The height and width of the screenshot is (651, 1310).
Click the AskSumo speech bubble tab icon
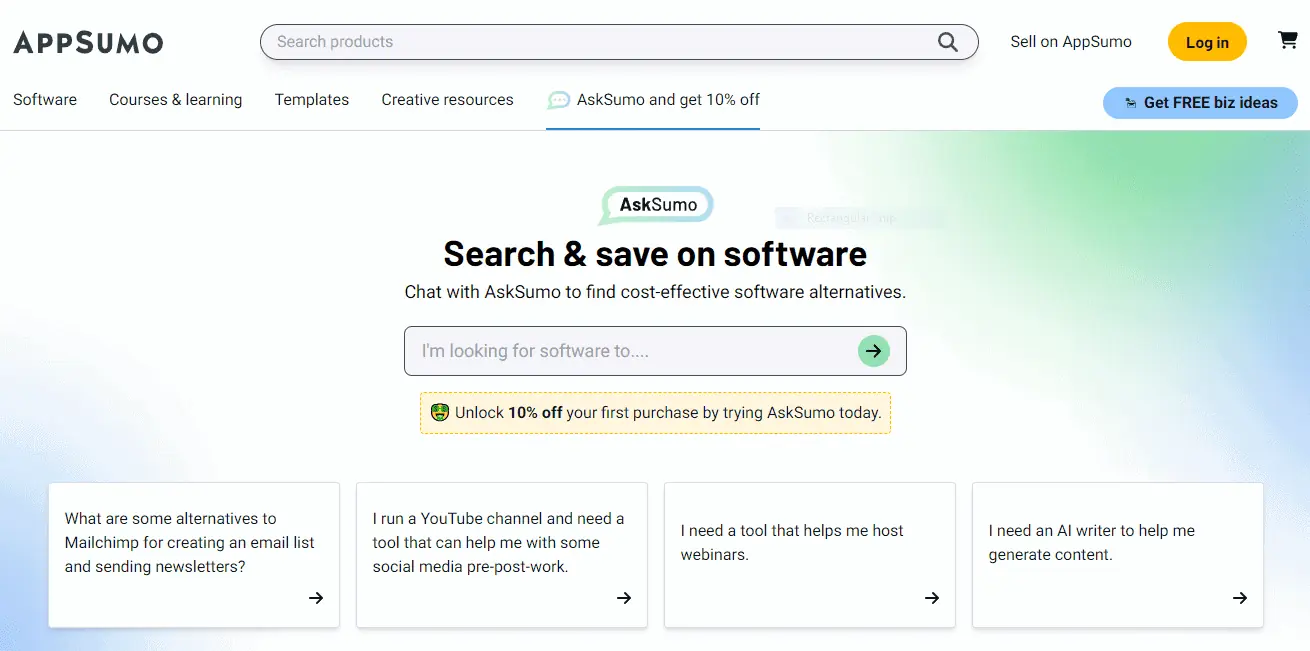pos(559,100)
